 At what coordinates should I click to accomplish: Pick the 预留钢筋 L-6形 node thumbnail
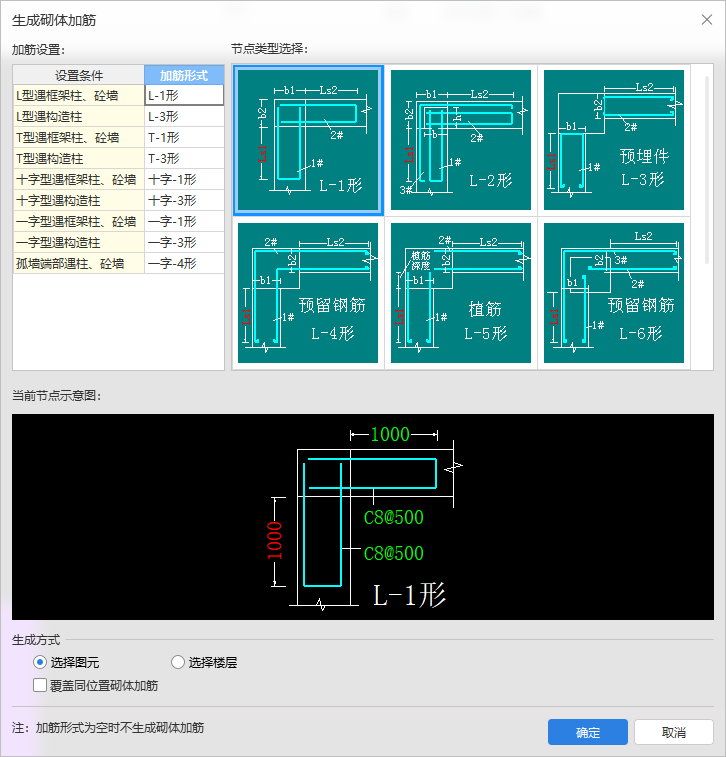point(614,293)
